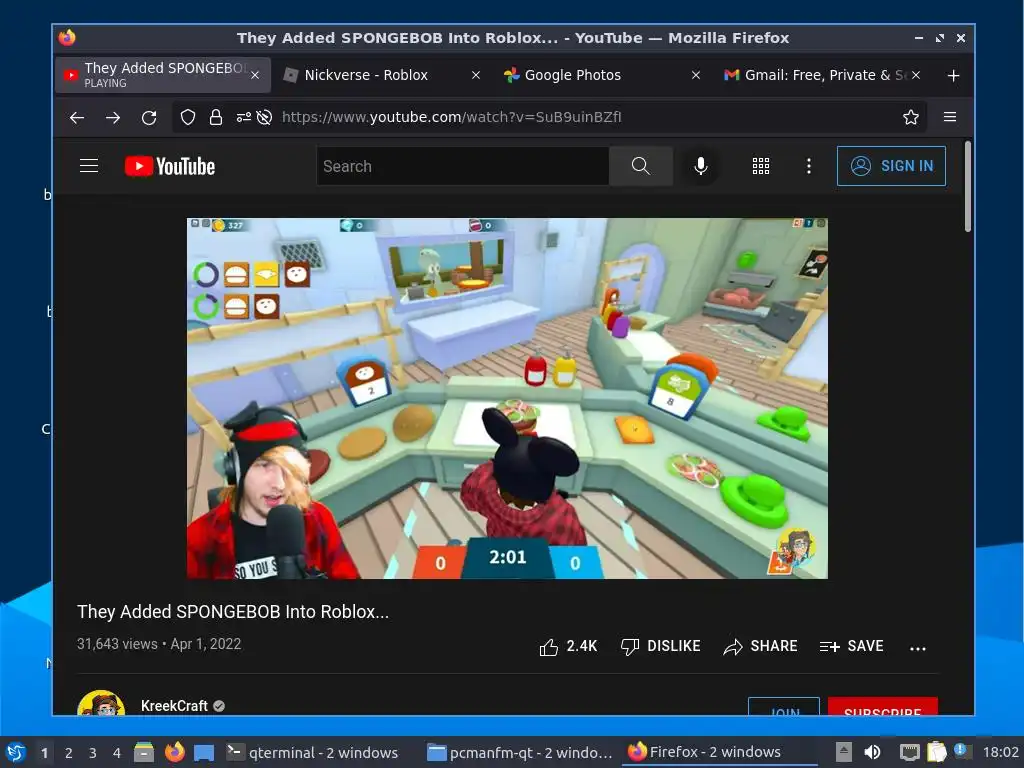1024x768 pixels.
Task: Close the Gmail tab
Action: (916, 75)
